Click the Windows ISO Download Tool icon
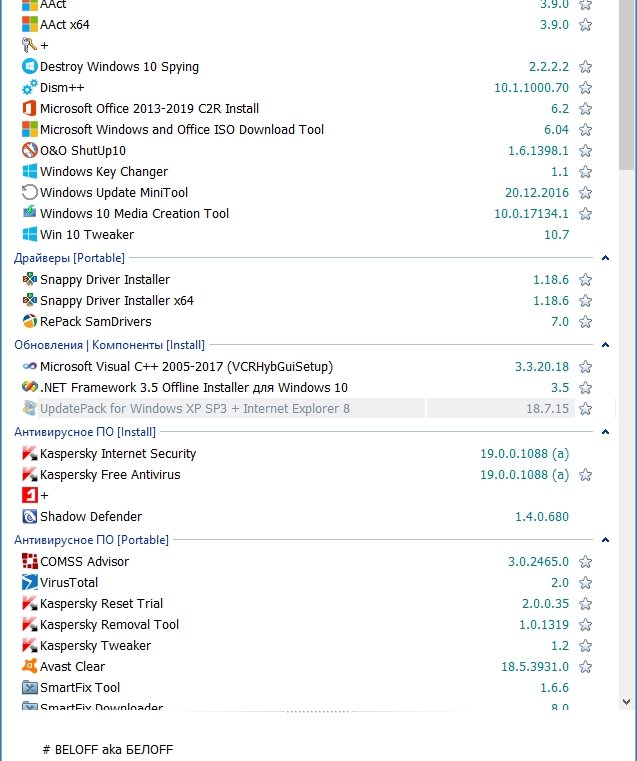This screenshot has height=761, width=637. coord(30,129)
